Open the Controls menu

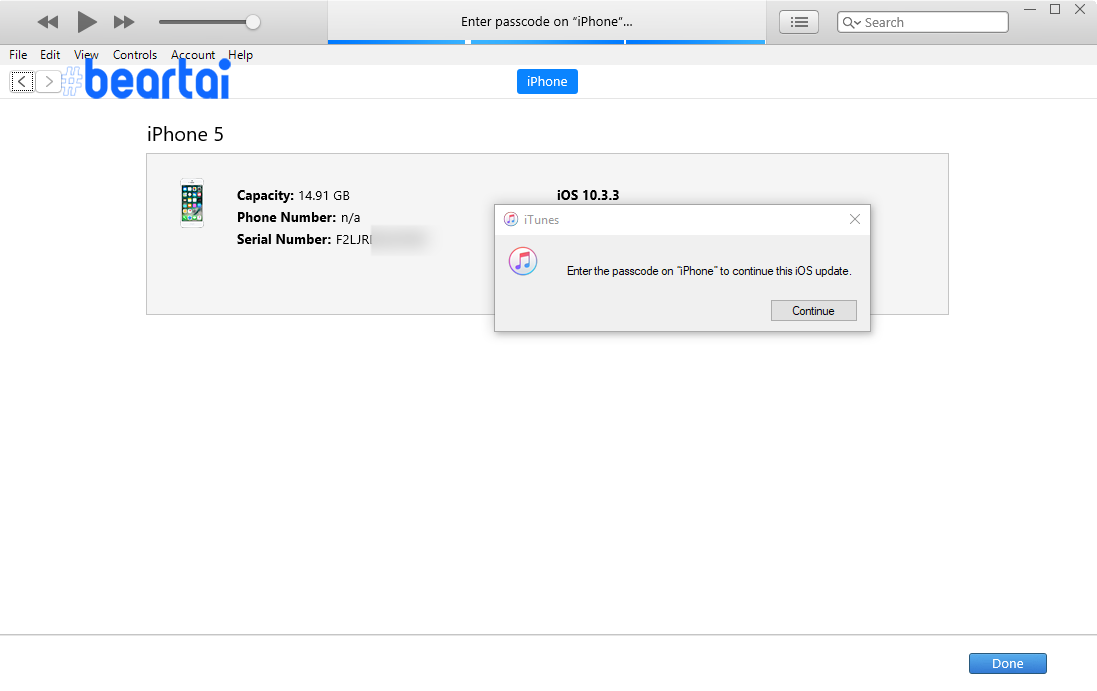(135, 55)
